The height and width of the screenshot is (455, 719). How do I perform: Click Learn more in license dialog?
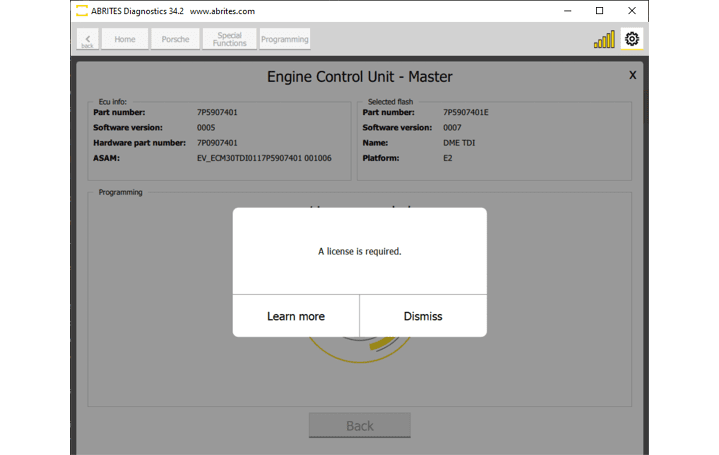(x=296, y=316)
